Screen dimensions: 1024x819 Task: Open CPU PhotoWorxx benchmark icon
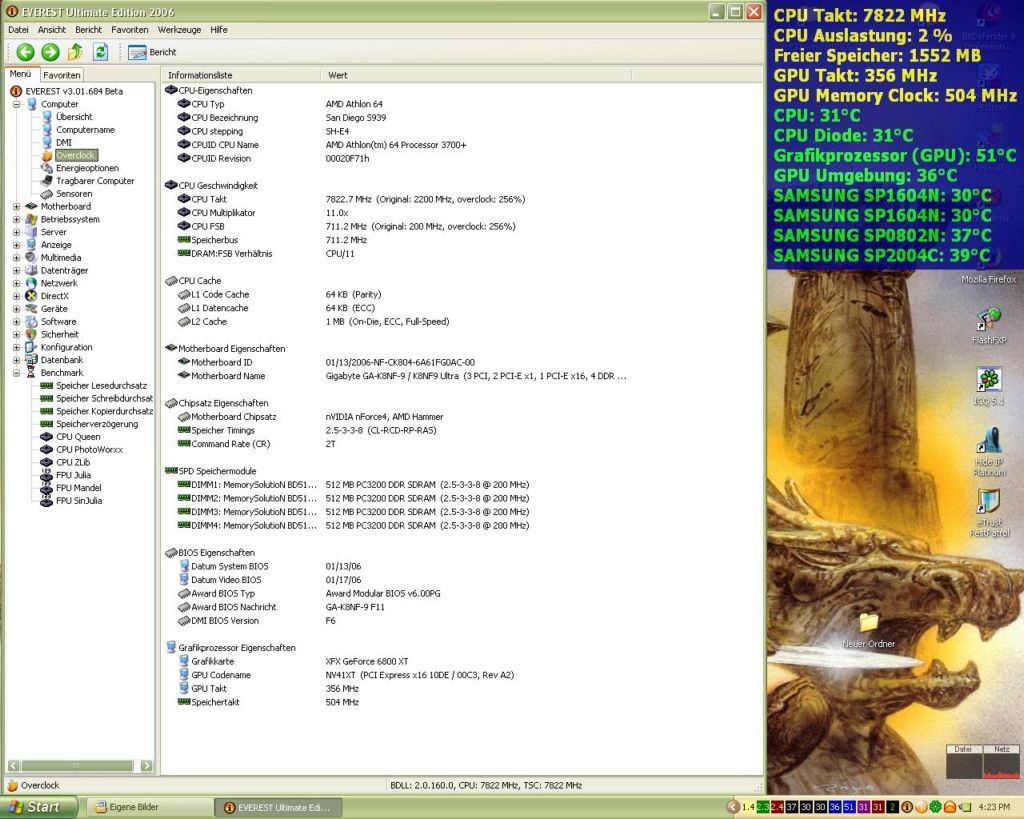coord(46,449)
